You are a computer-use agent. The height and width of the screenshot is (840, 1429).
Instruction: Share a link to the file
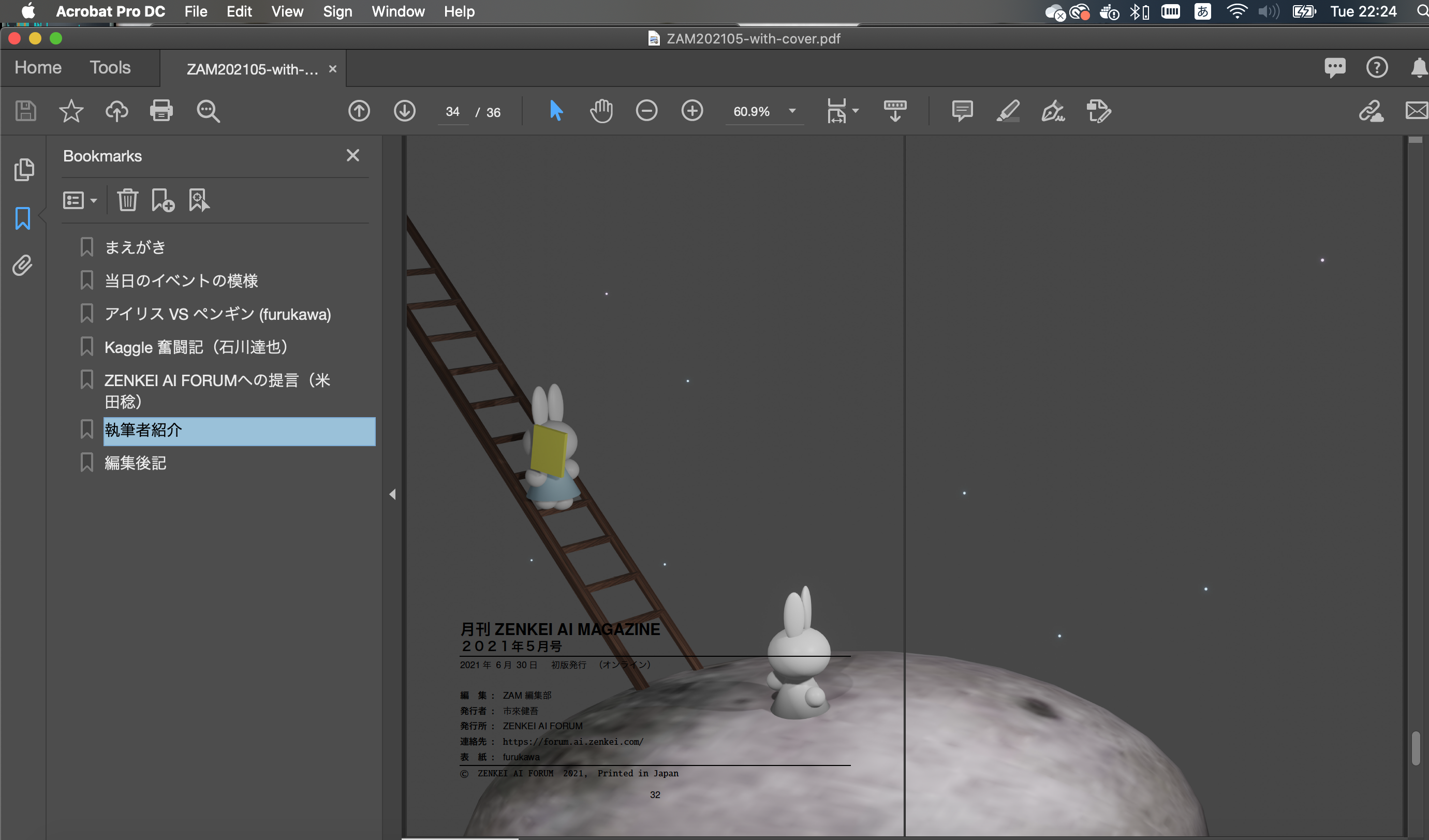pos(1371,111)
